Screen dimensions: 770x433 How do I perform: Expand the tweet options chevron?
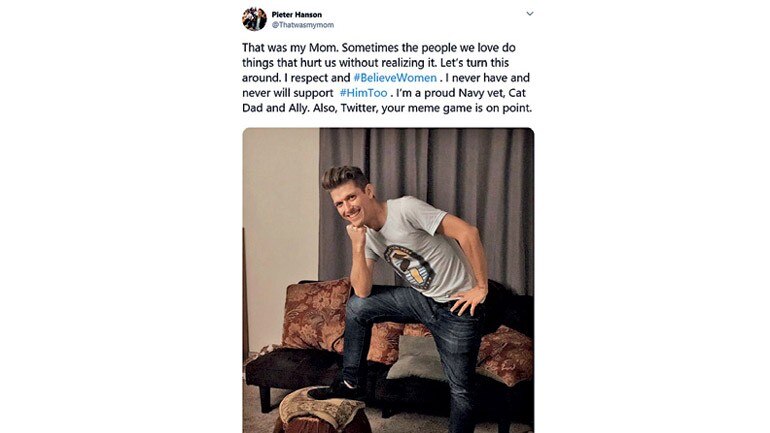click(x=529, y=14)
